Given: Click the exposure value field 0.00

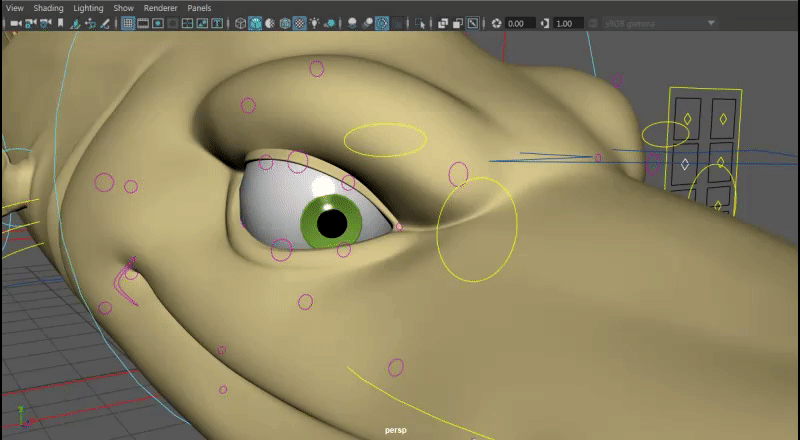Looking at the screenshot, I should (x=519, y=23).
